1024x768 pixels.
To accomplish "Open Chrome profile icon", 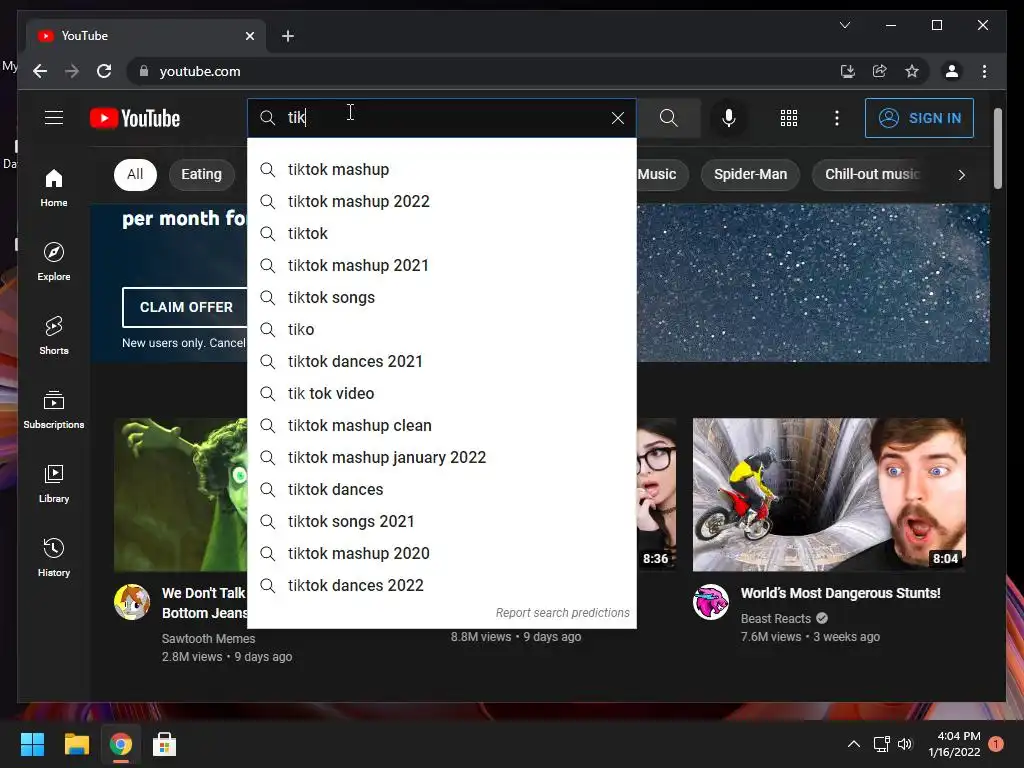I will tap(952, 71).
